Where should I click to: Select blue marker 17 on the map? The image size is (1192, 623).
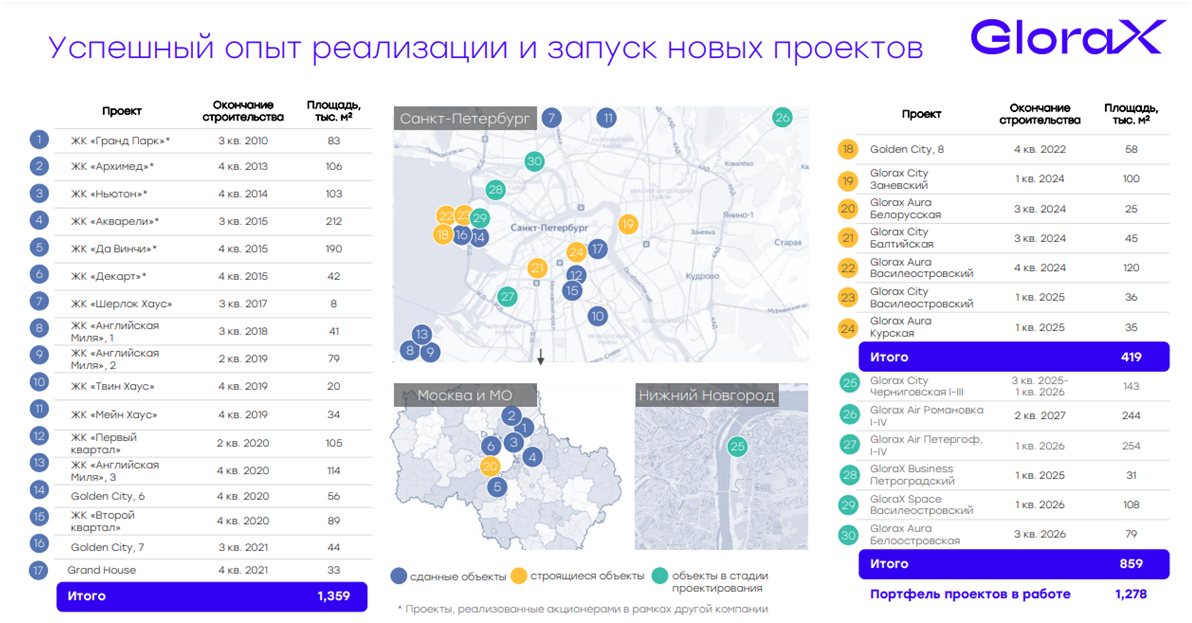point(598,248)
